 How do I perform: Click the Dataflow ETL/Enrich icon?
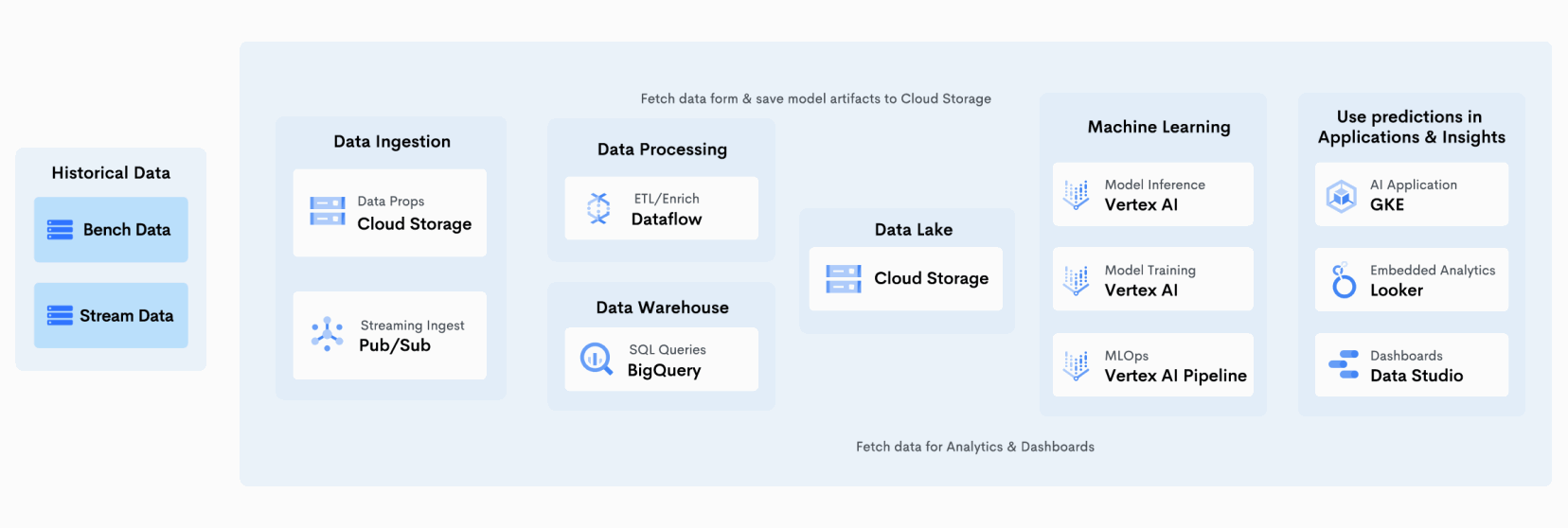click(598, 208)
